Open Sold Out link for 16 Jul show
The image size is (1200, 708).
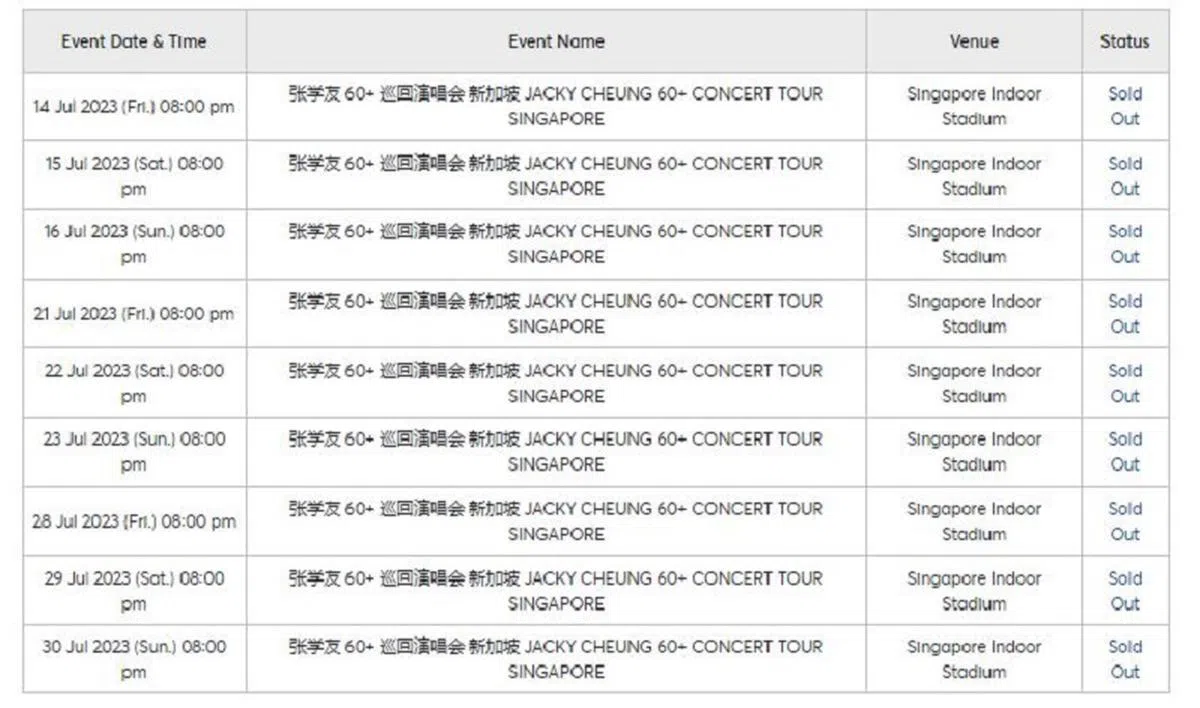1125,244
